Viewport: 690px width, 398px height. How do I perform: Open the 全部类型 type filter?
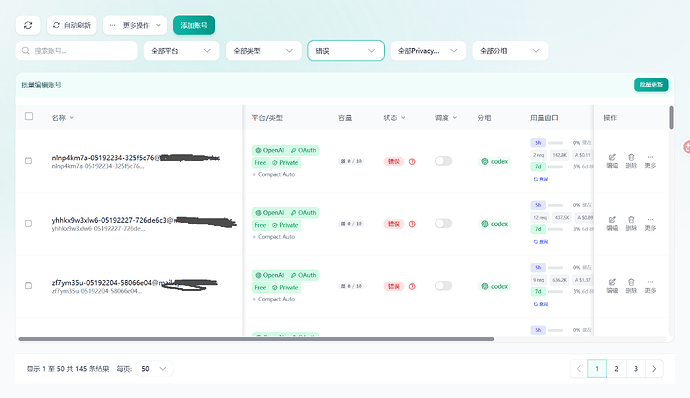click(x=264, y=51)
